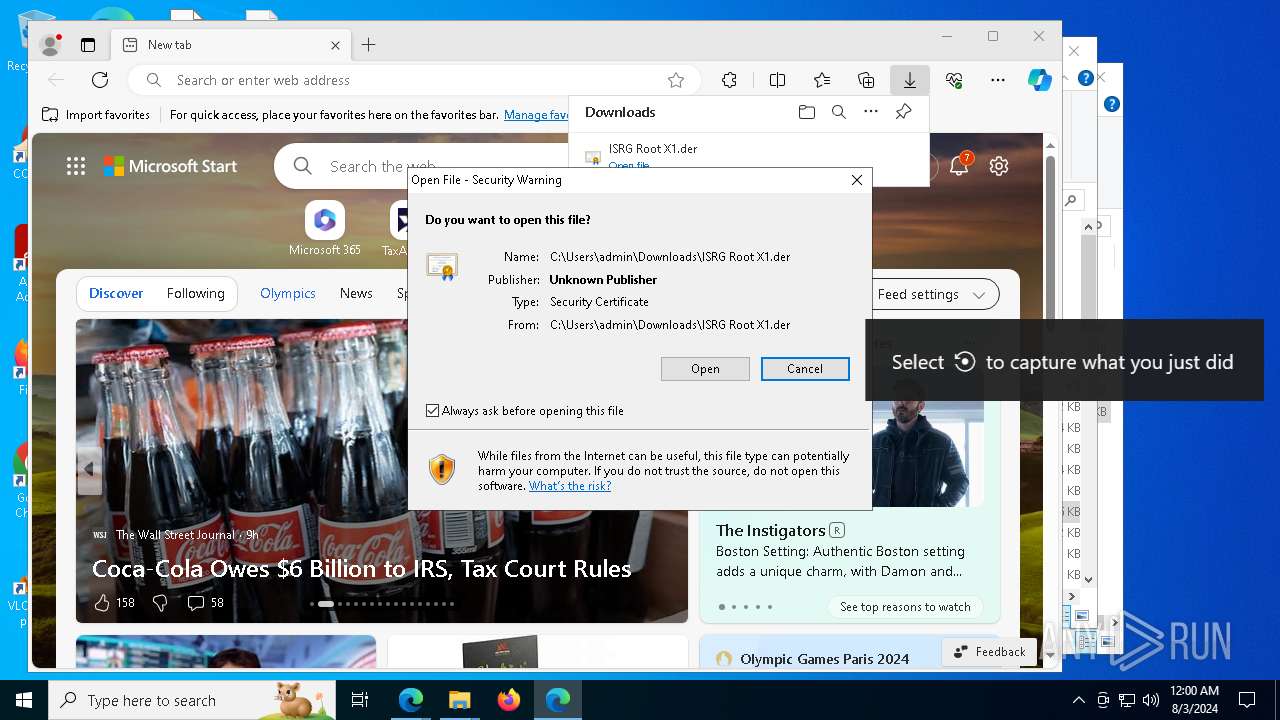Click the Microsoft Start logo

[x=171, y=166]
